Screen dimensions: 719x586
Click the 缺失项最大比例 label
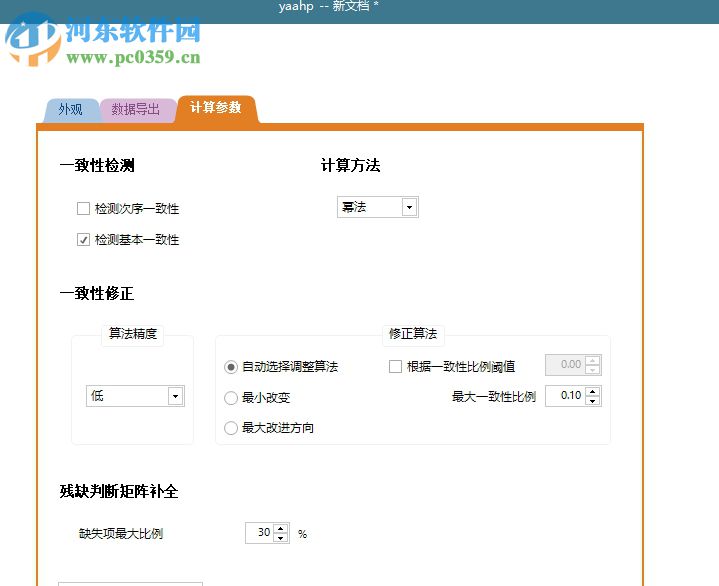(121, 534)
